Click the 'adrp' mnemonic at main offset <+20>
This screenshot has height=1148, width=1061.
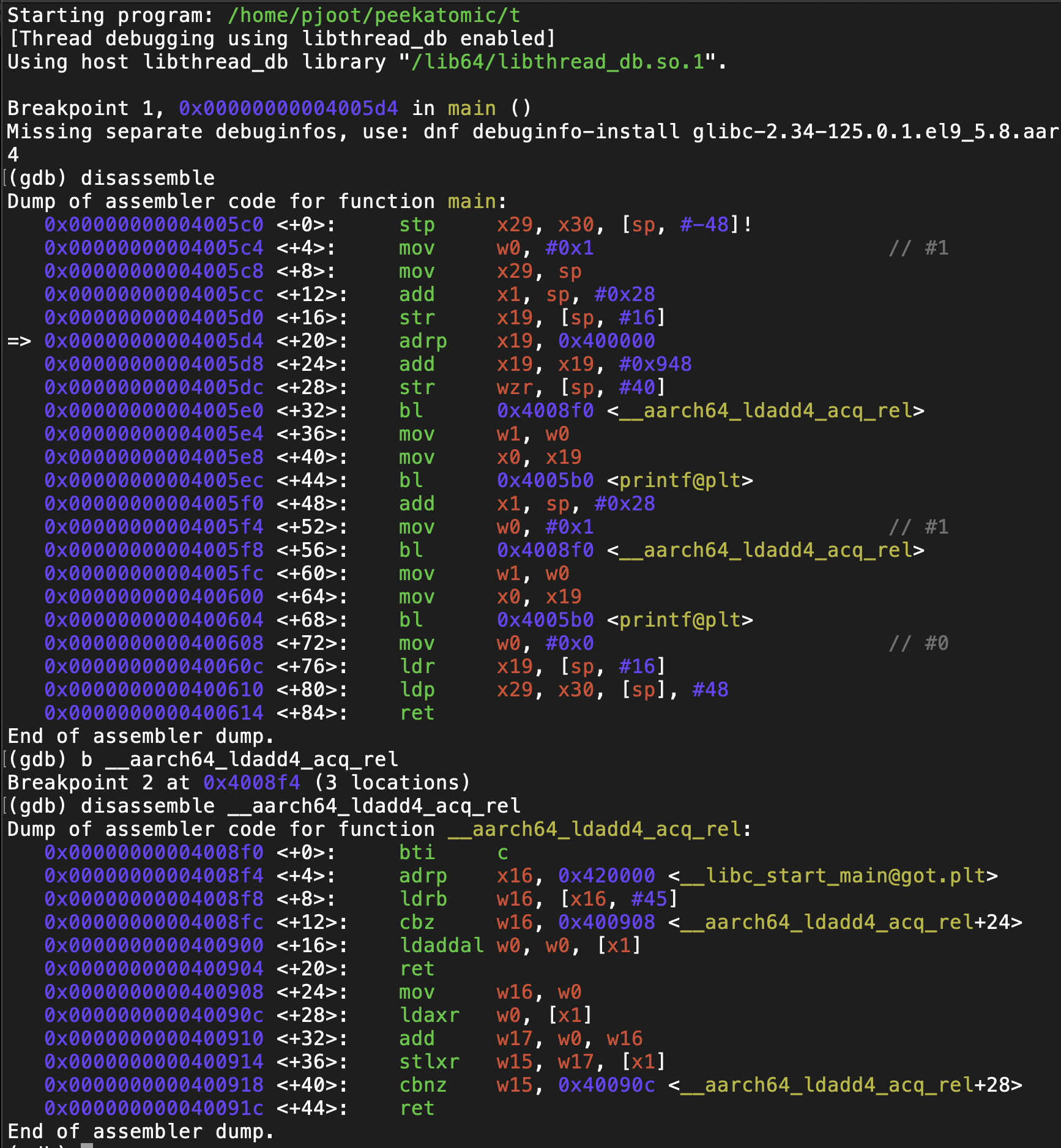(423, 341)
